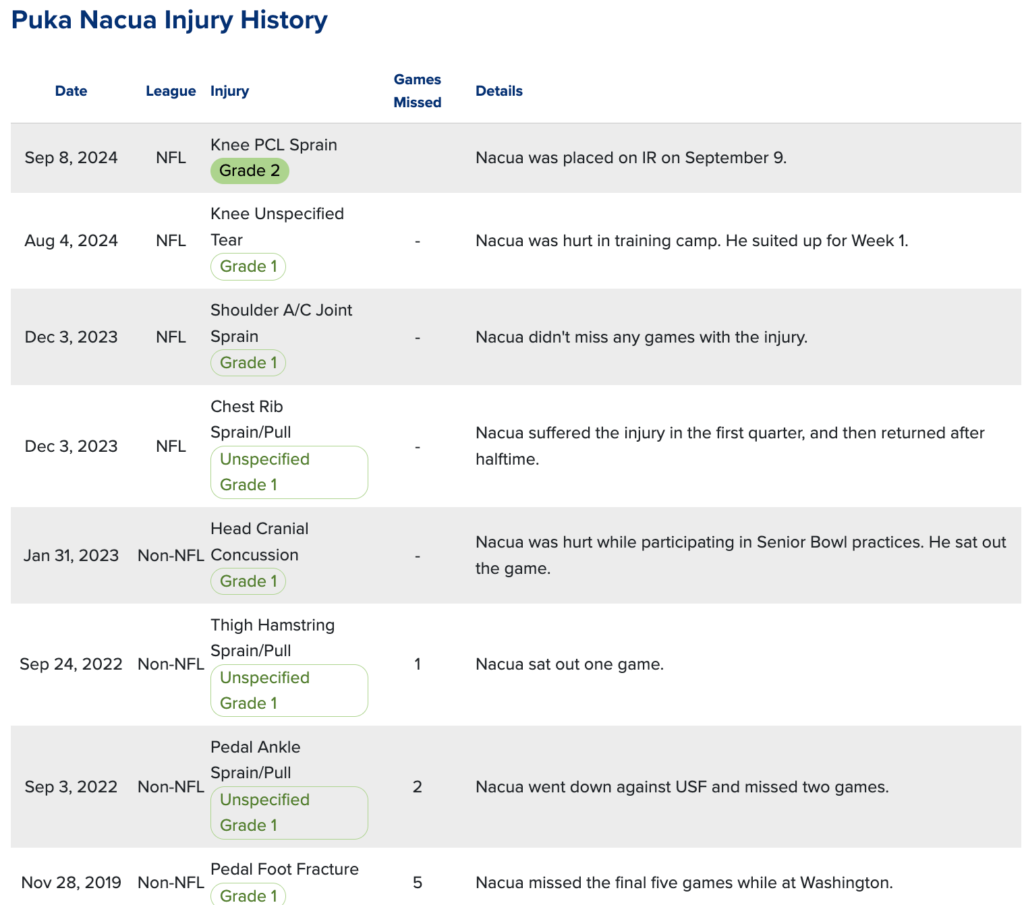Click the Details column header
Screen dimensions: 1024x905
499,91
